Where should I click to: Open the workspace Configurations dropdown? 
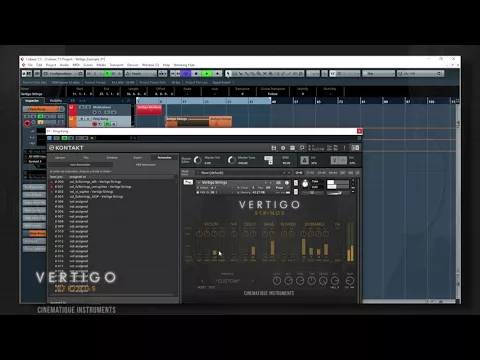tap(63, 73)
